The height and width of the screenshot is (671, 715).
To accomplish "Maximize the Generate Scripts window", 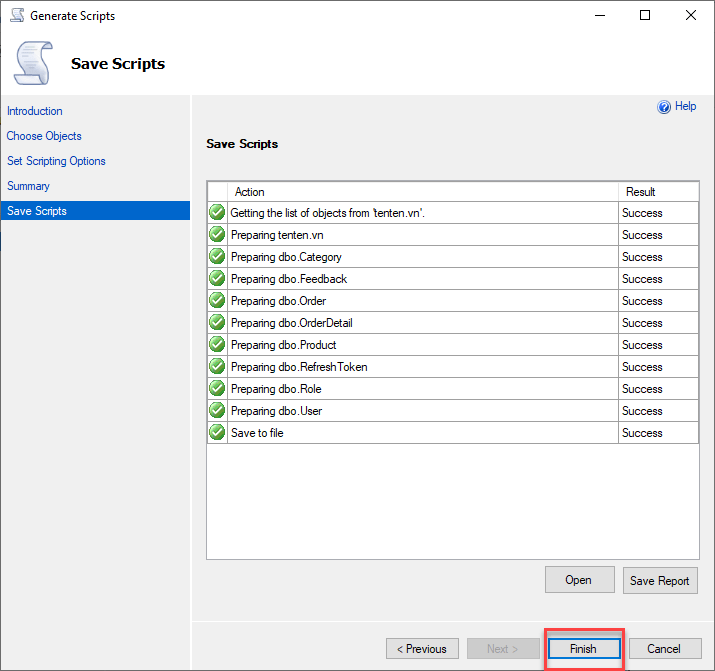I will (645, 15).
